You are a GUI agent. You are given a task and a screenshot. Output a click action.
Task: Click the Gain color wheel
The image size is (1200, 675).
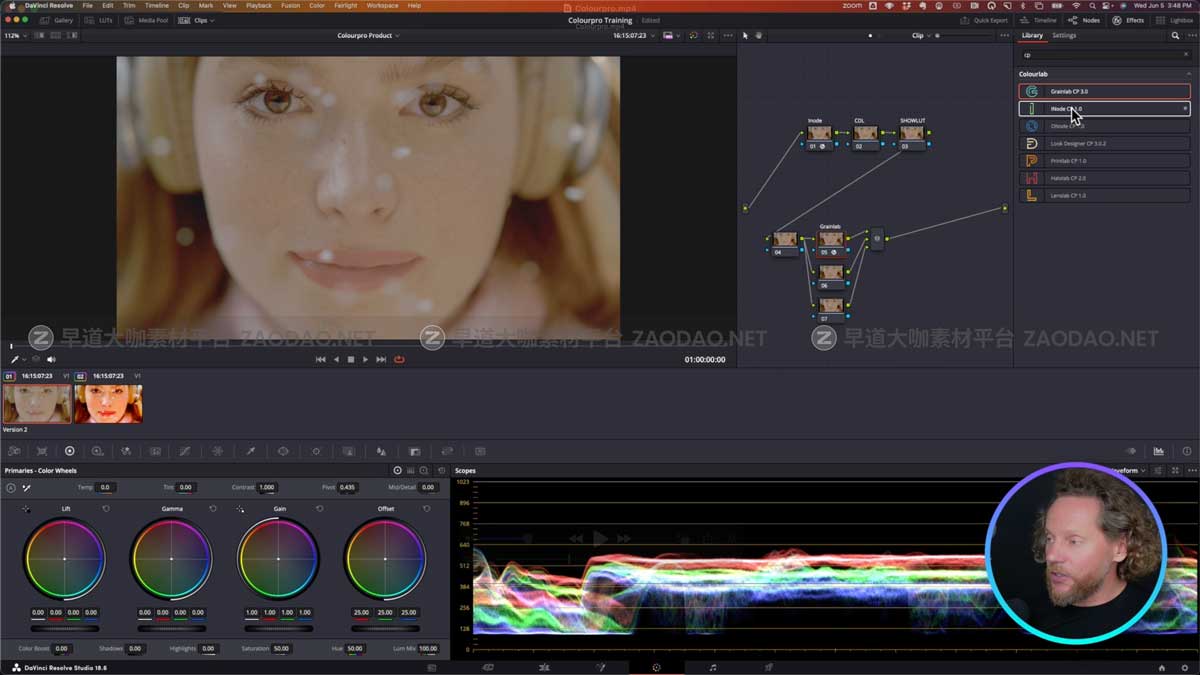point(278,558)
